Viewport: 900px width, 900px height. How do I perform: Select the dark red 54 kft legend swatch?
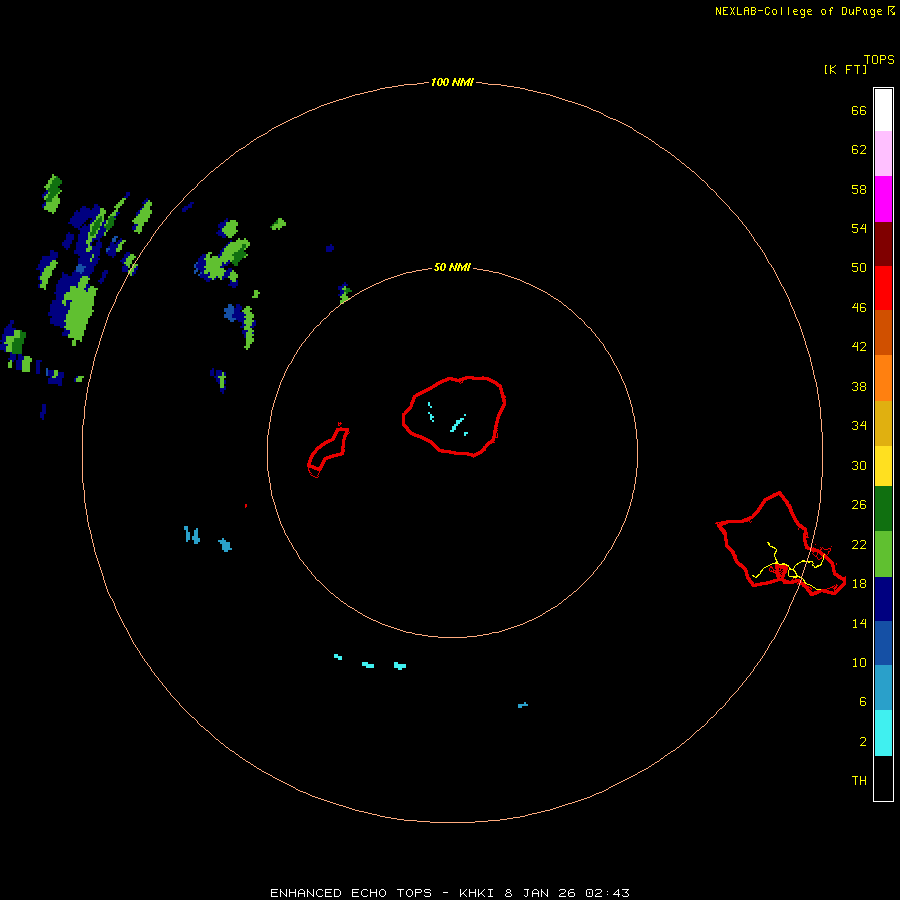(x=883, y=244)
